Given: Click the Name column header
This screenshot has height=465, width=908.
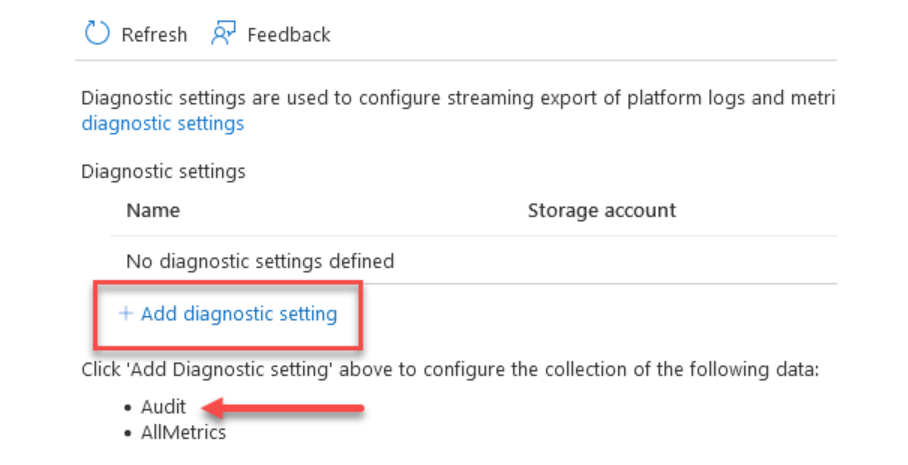Looking at the screenshot, I should (153, 210).
